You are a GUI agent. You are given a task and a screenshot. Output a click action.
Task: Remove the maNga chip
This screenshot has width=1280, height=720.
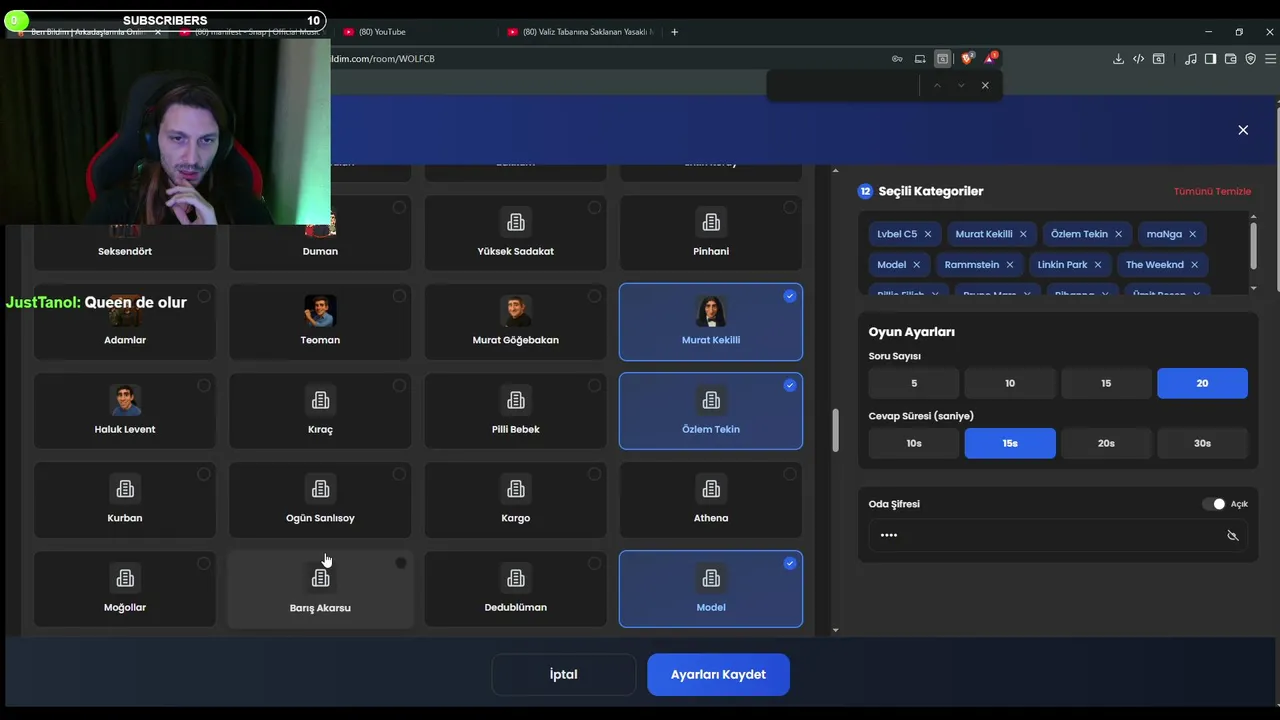click(1192, 234)
